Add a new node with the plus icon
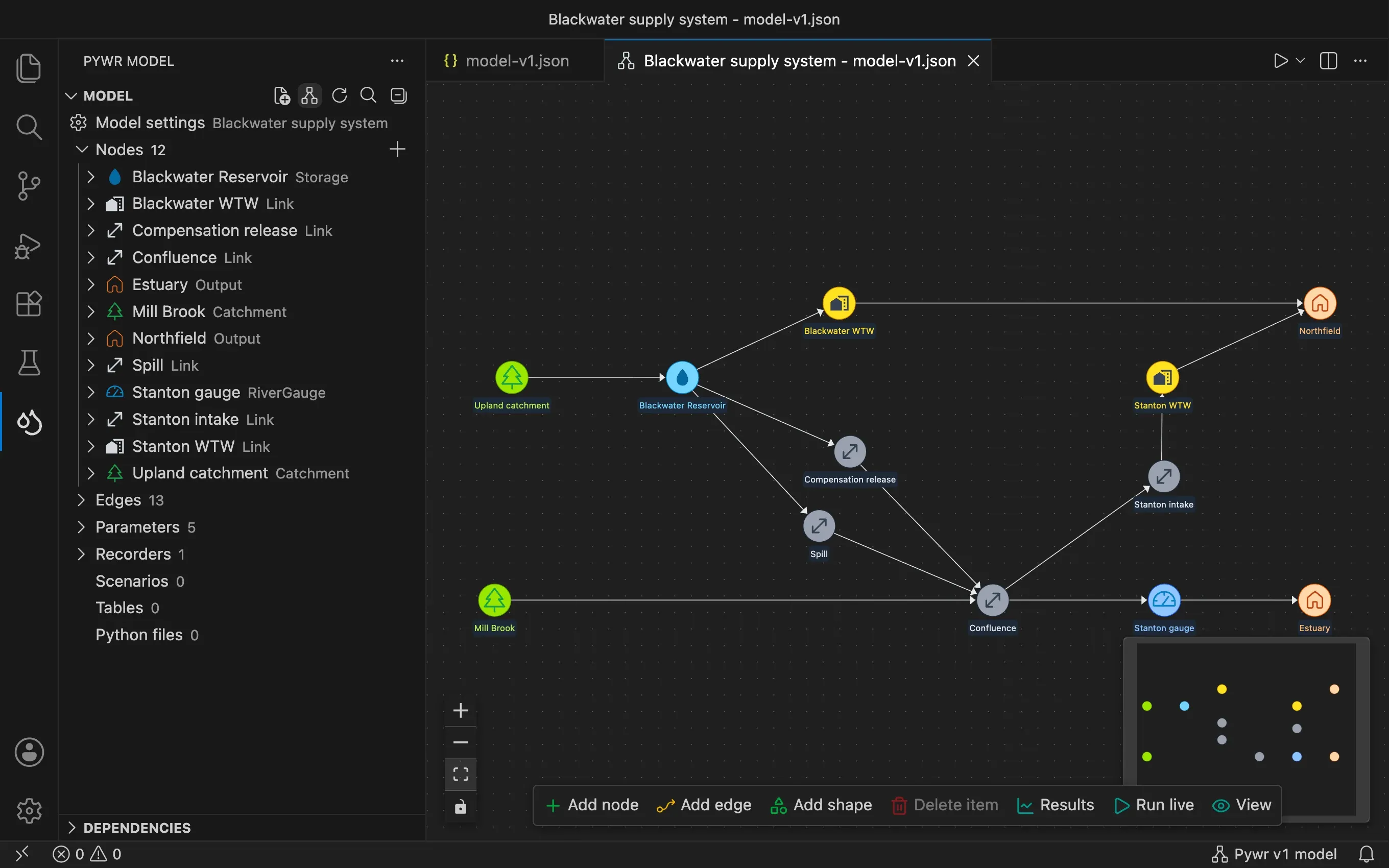1389x868 pixels. tap(397, 149)
